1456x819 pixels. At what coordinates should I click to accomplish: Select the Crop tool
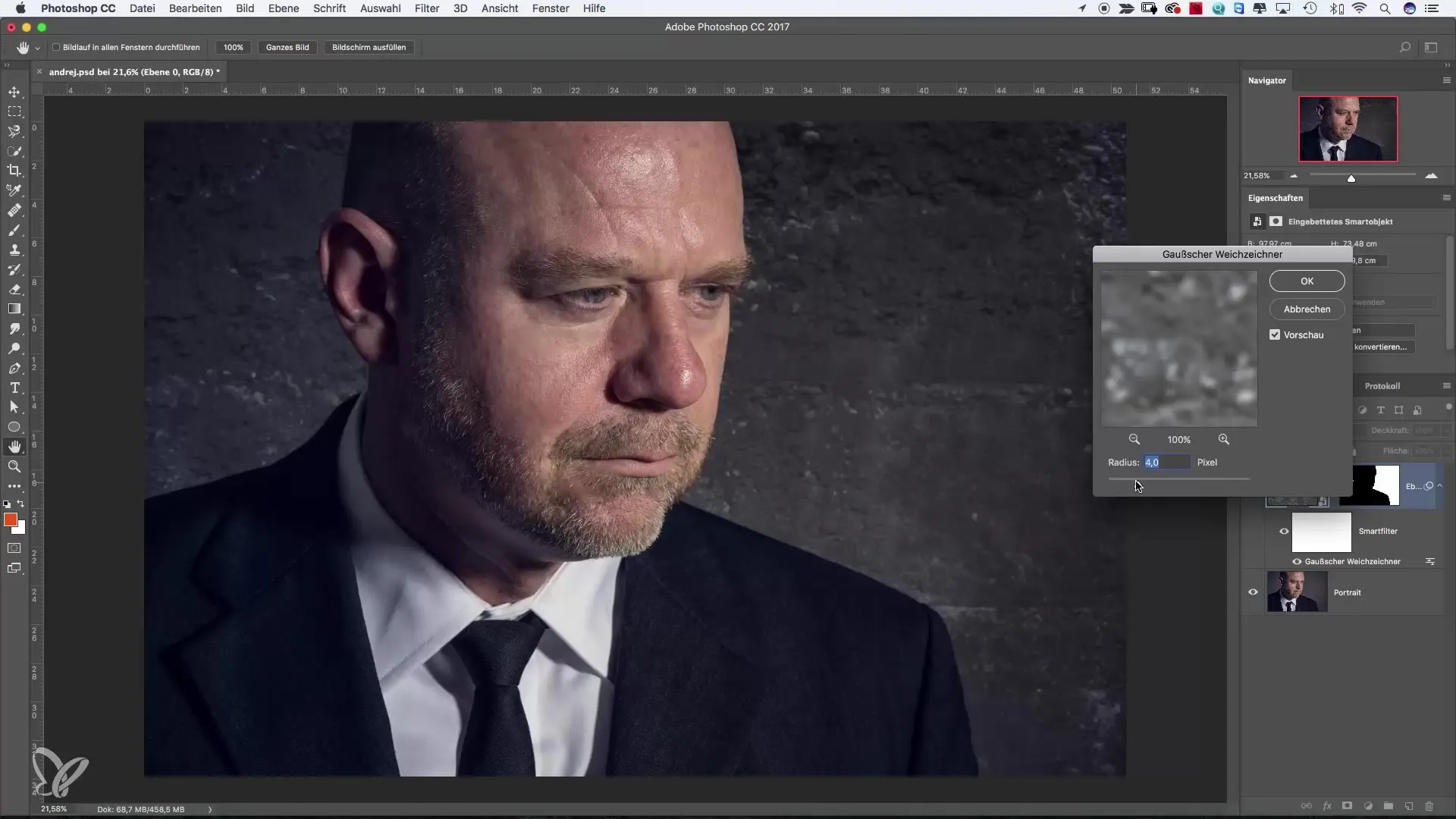pos(14,171)
